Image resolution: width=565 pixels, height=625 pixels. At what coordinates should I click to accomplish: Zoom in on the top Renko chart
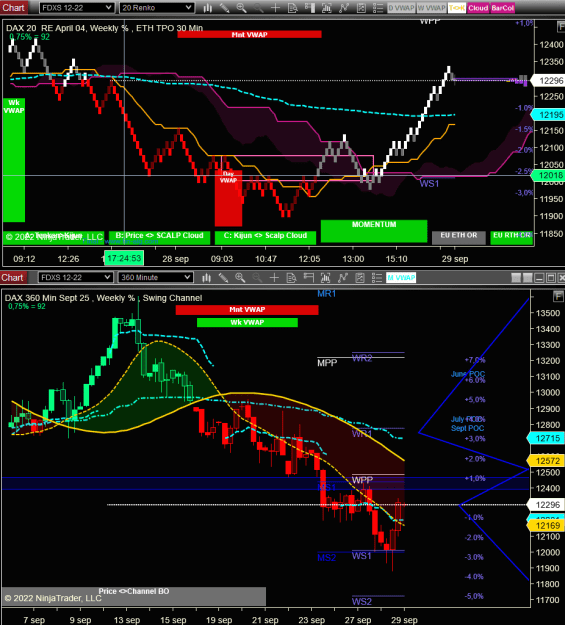241,8
